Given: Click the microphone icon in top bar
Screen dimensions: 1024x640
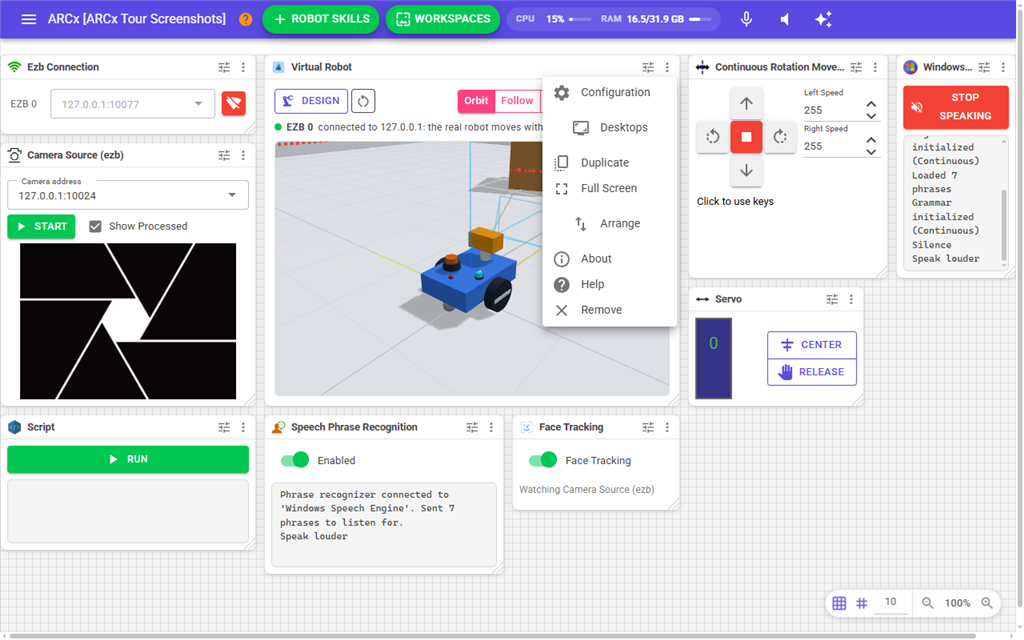Looking at the screenshot, I should [x=746, y=19].
